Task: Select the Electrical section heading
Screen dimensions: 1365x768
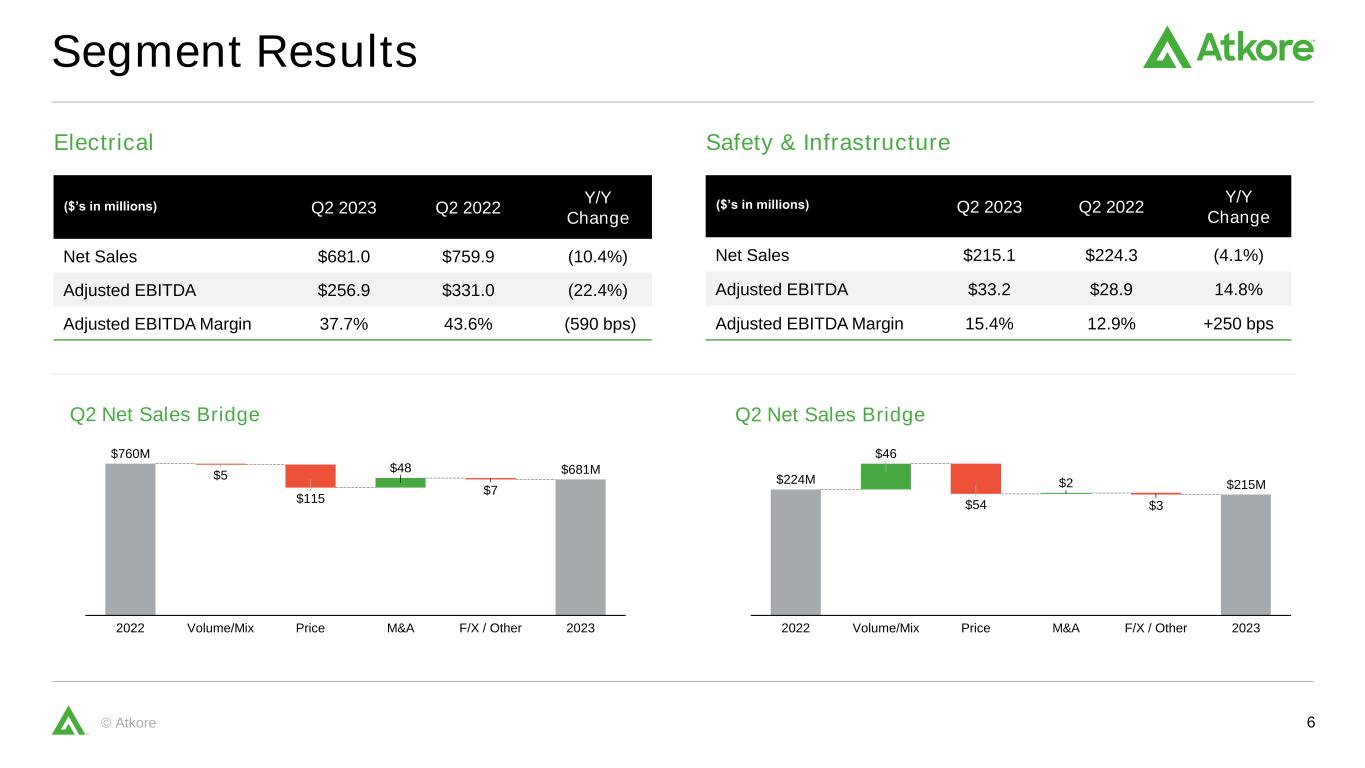Action: pos(104,143)
